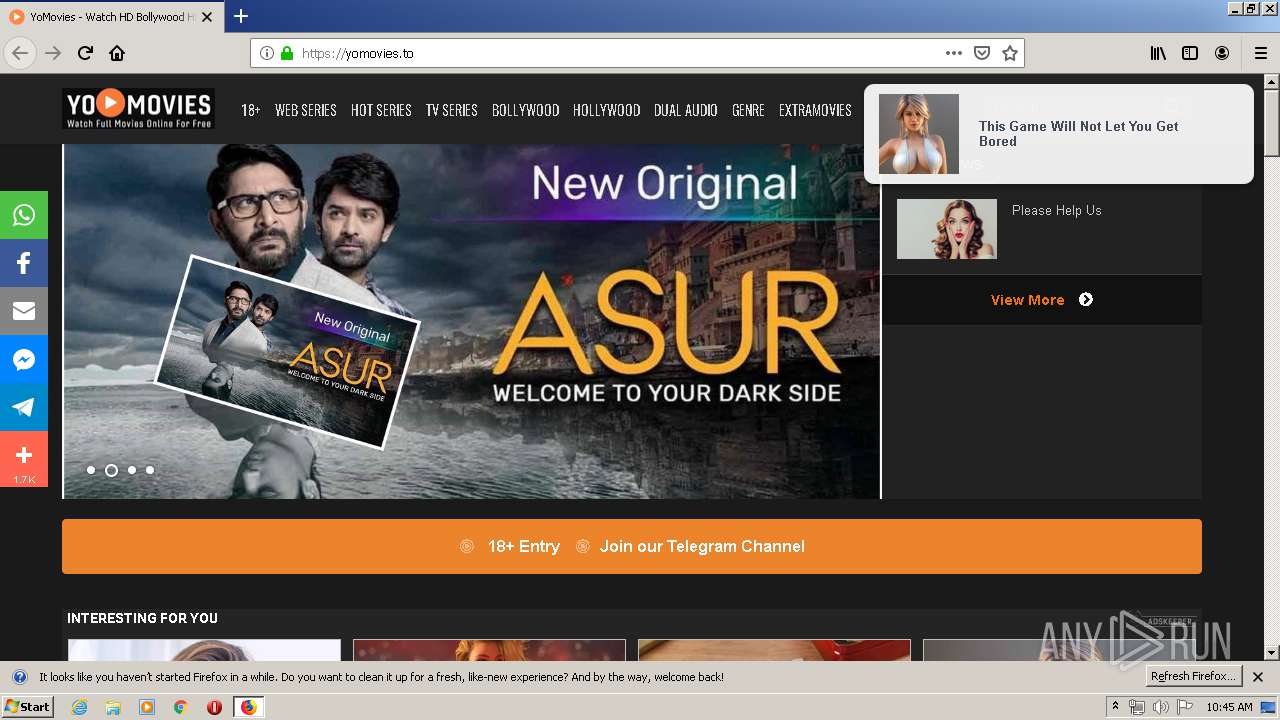
Task: Open the 18+ menu item
Action: tap(251, 110)
